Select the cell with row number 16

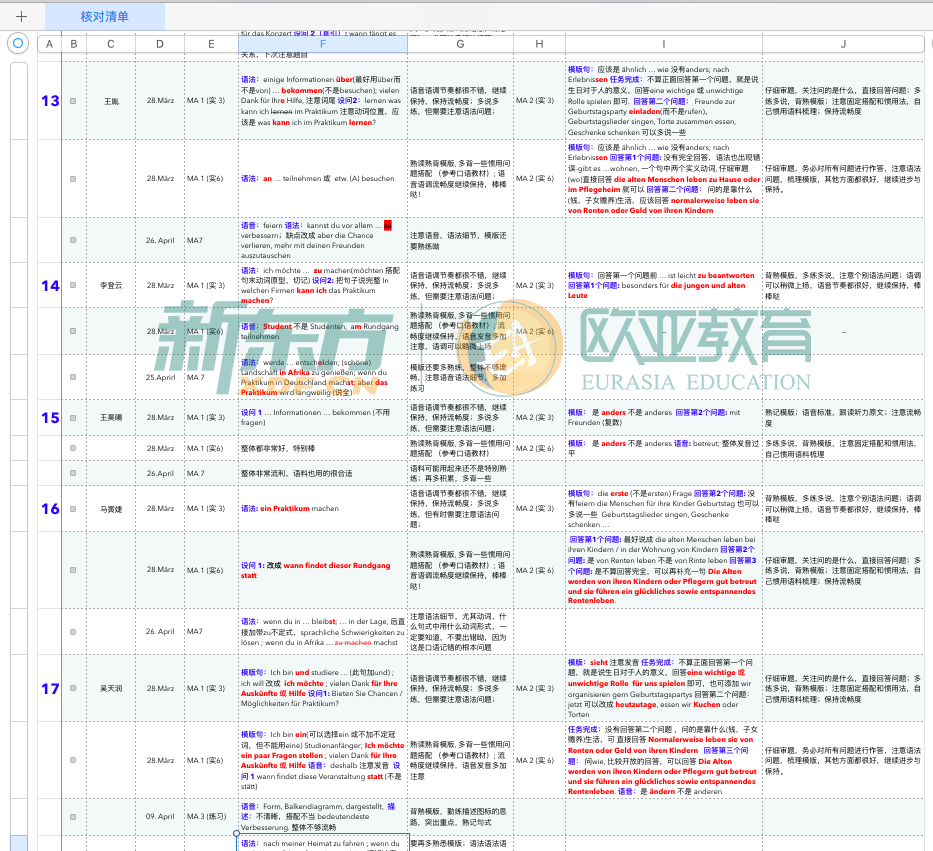pyautogui.click(x=50, y=509)
